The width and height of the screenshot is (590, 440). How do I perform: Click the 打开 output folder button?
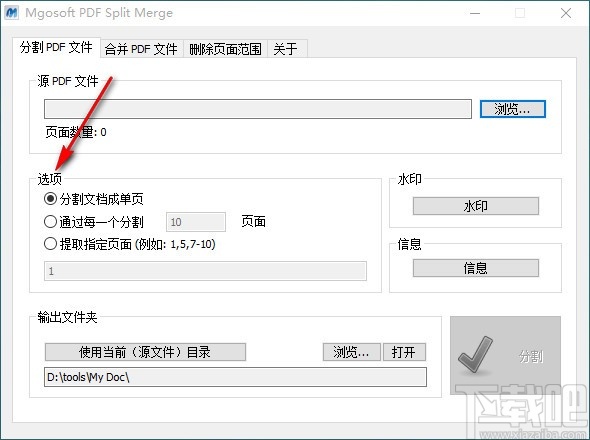click(x=404, y=352)
